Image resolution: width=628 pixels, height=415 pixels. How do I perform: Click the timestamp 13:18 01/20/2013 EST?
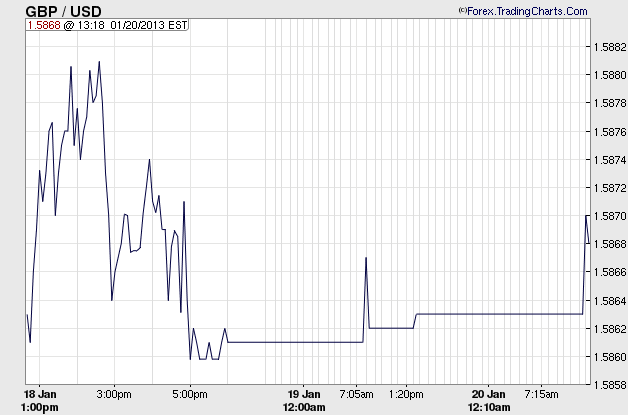click(x=132, y=25)
